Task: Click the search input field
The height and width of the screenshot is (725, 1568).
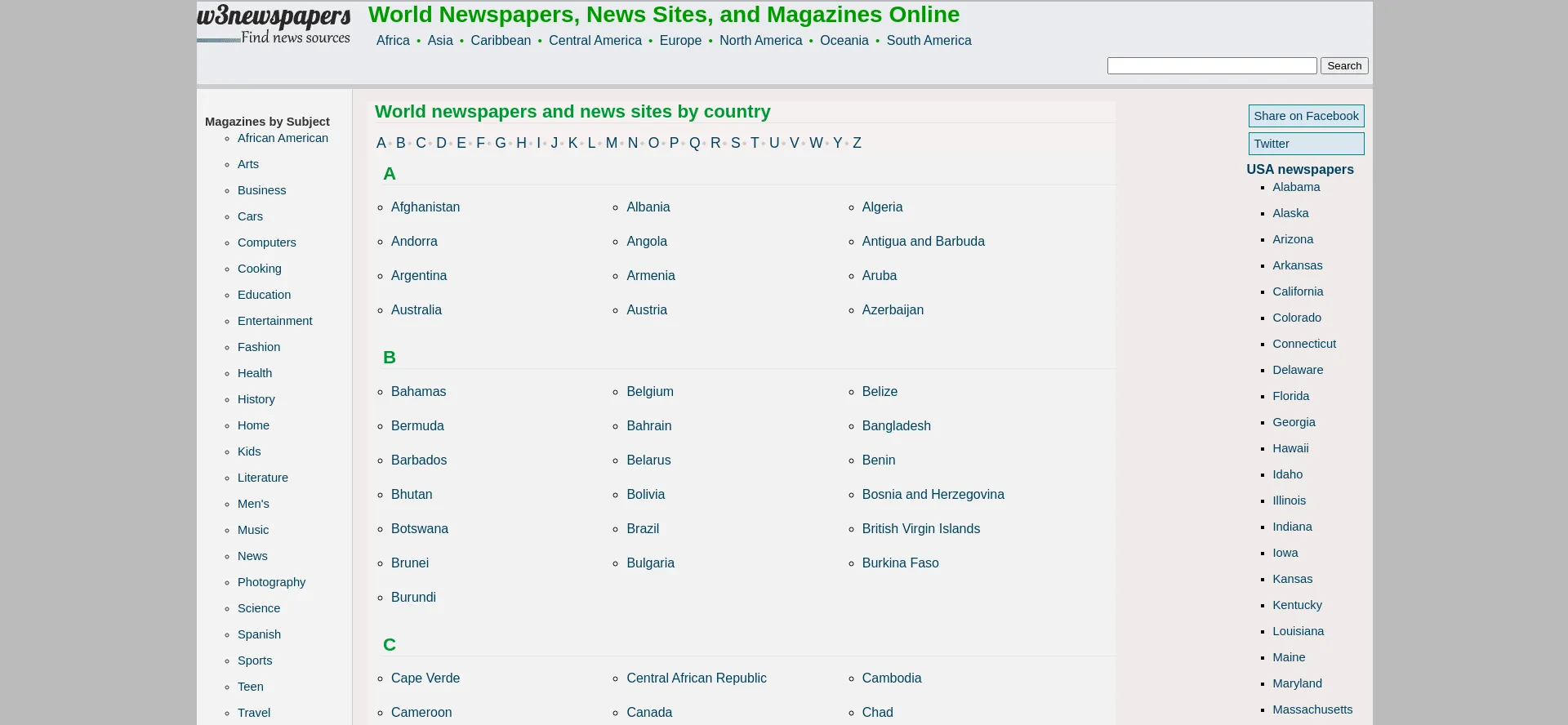Action: 1212,65
